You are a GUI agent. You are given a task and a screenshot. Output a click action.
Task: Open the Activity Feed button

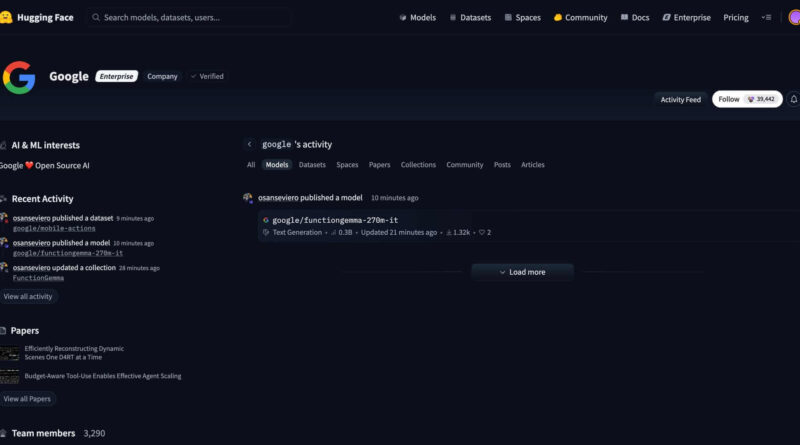click(680, 99)
